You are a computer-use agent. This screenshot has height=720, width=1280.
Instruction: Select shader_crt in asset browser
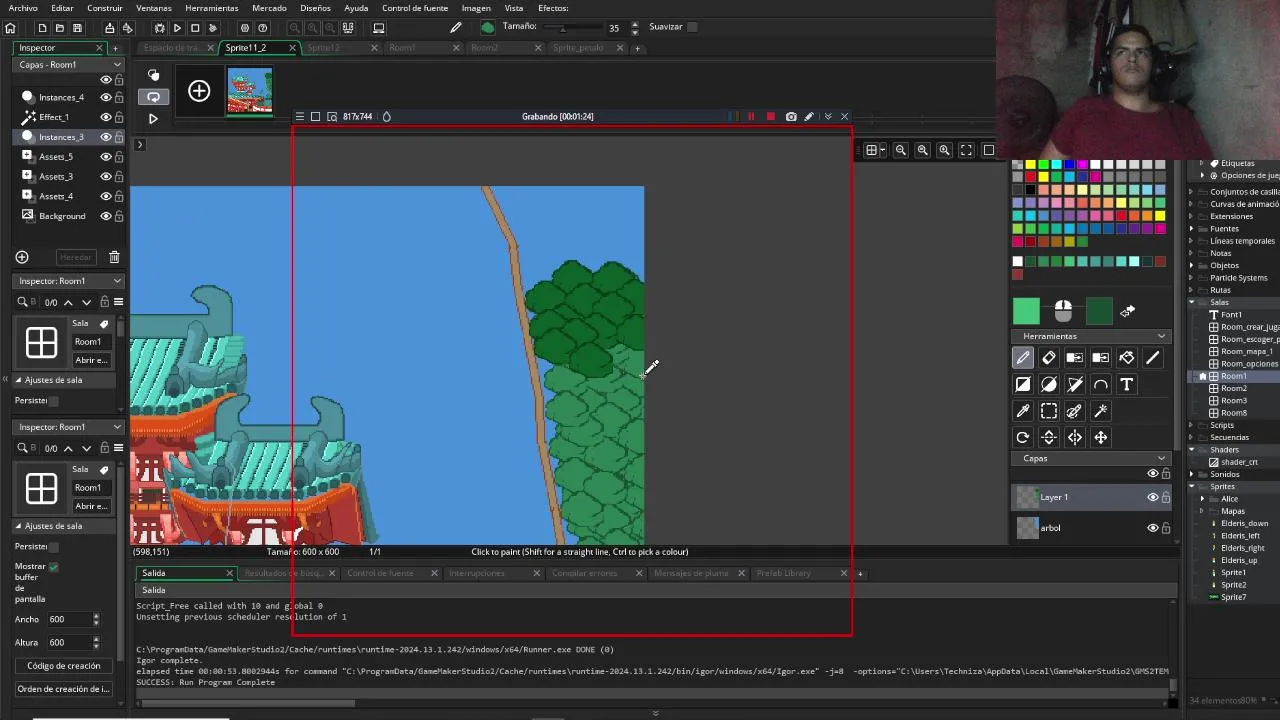coord(1239,462)
